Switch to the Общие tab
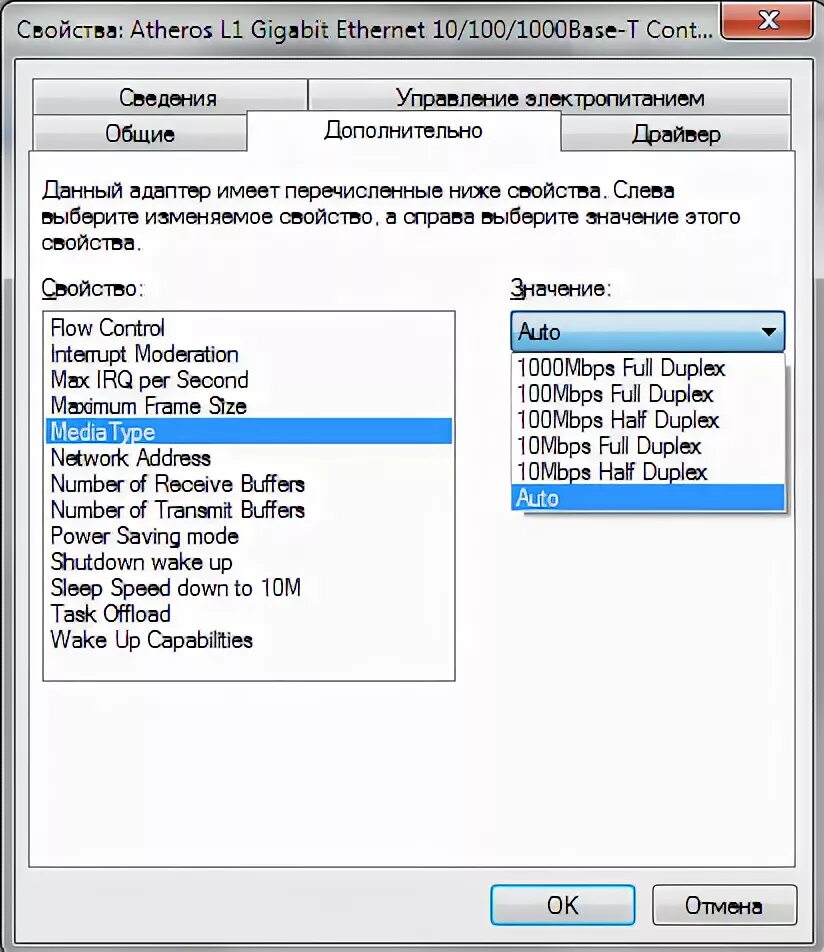This screenshot has height=952, width=824. click(140, 133)
